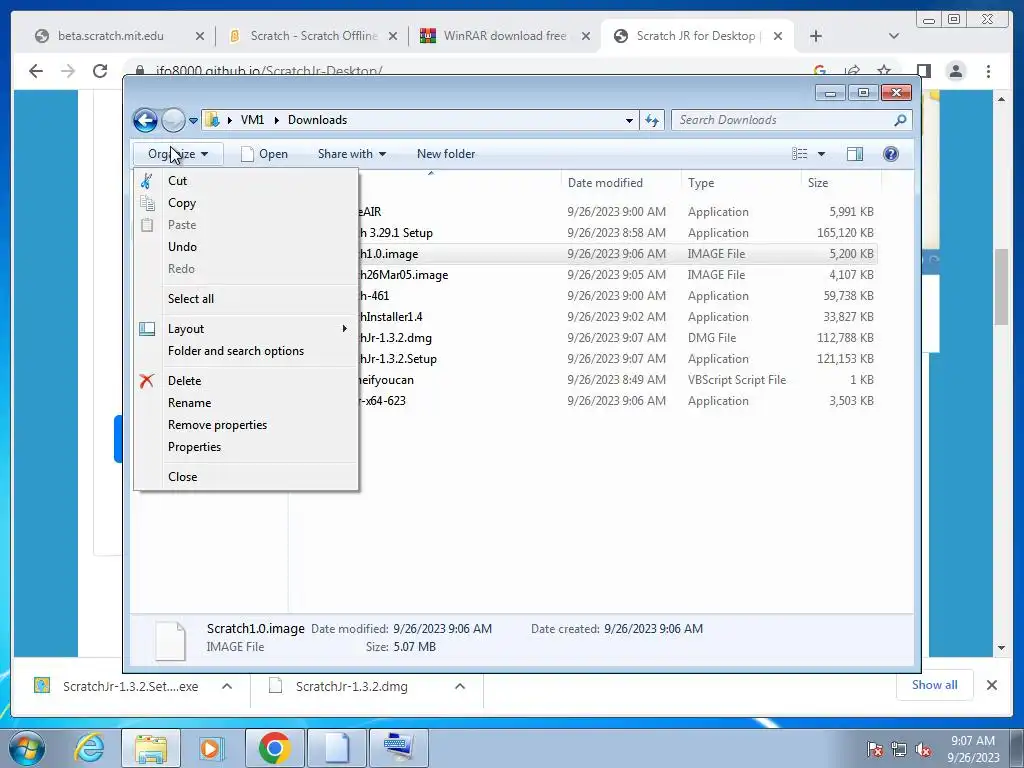Click VM1 in the address breadcrumb

click(x=252, y=120)
